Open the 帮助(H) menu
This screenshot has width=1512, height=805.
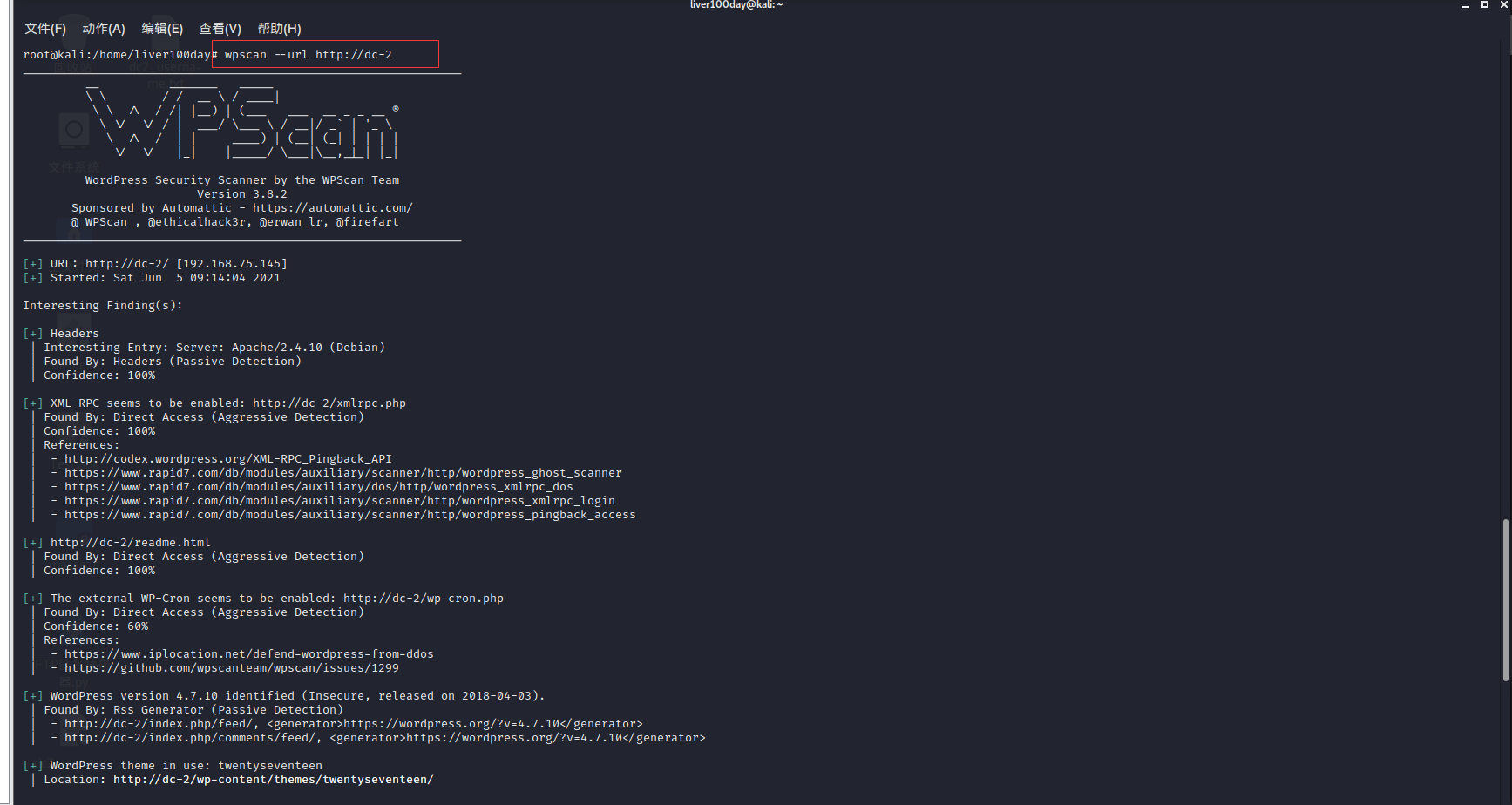[x=278, y=28]
